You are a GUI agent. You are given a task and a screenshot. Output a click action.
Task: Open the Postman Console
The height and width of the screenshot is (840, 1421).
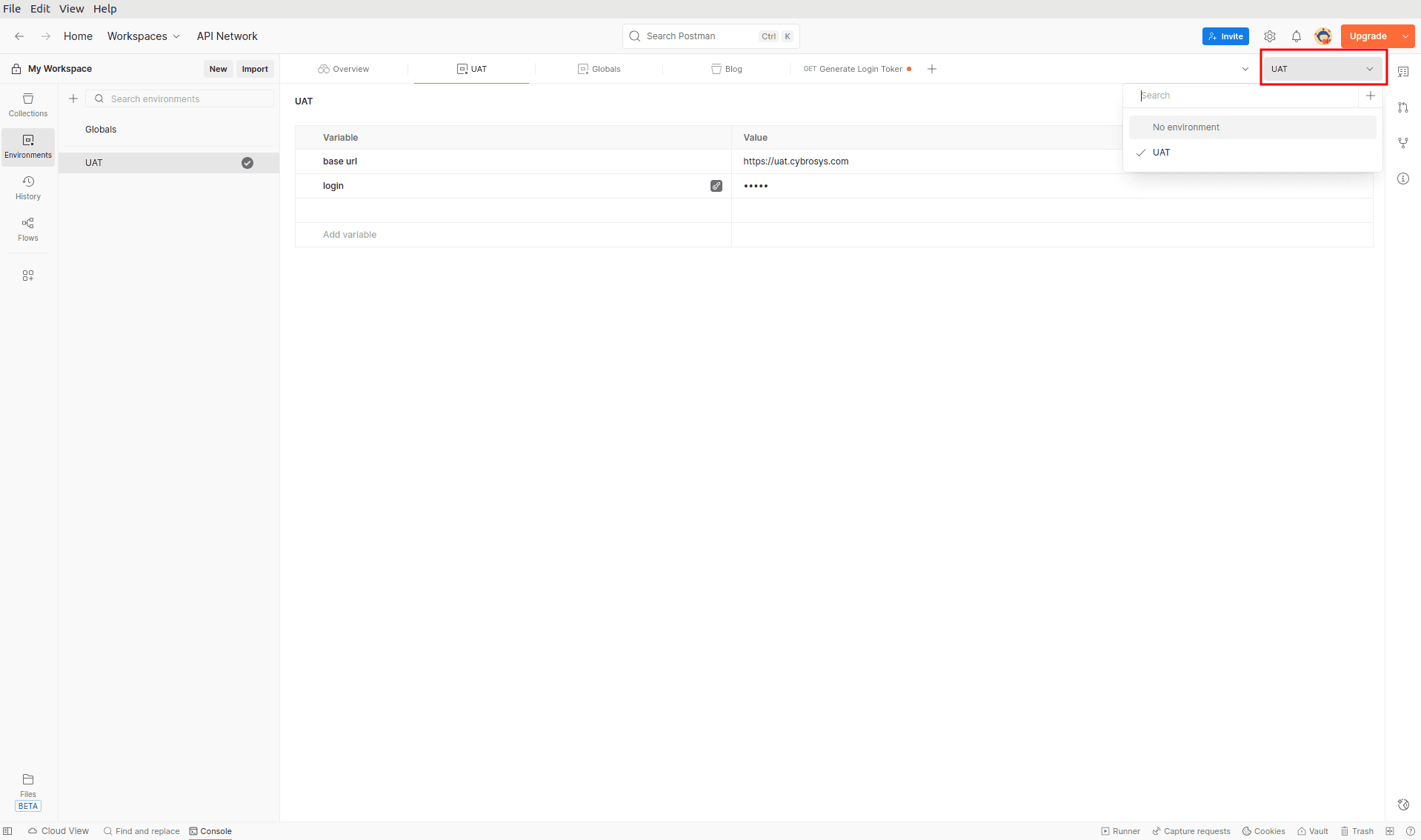click(210, 831)
